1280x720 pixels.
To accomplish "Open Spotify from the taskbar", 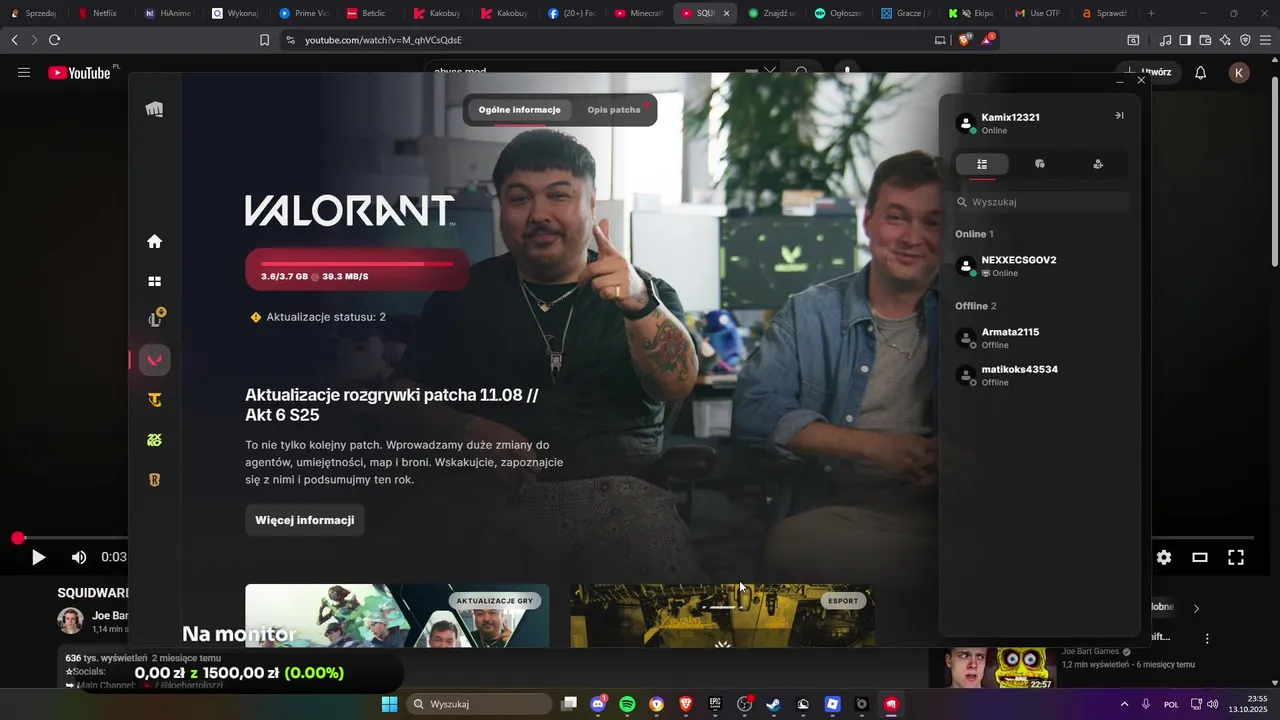I will (627, 704).
